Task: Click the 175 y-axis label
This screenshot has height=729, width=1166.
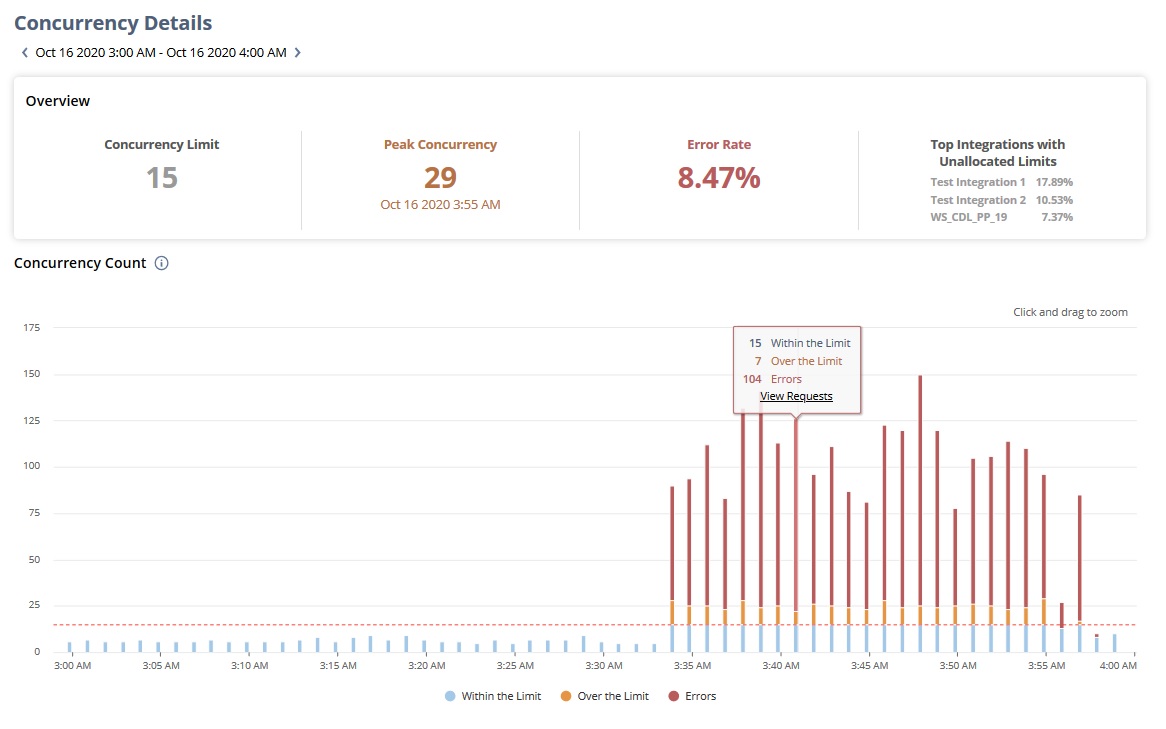Action: pyautogui.click(x=31, y=327)
